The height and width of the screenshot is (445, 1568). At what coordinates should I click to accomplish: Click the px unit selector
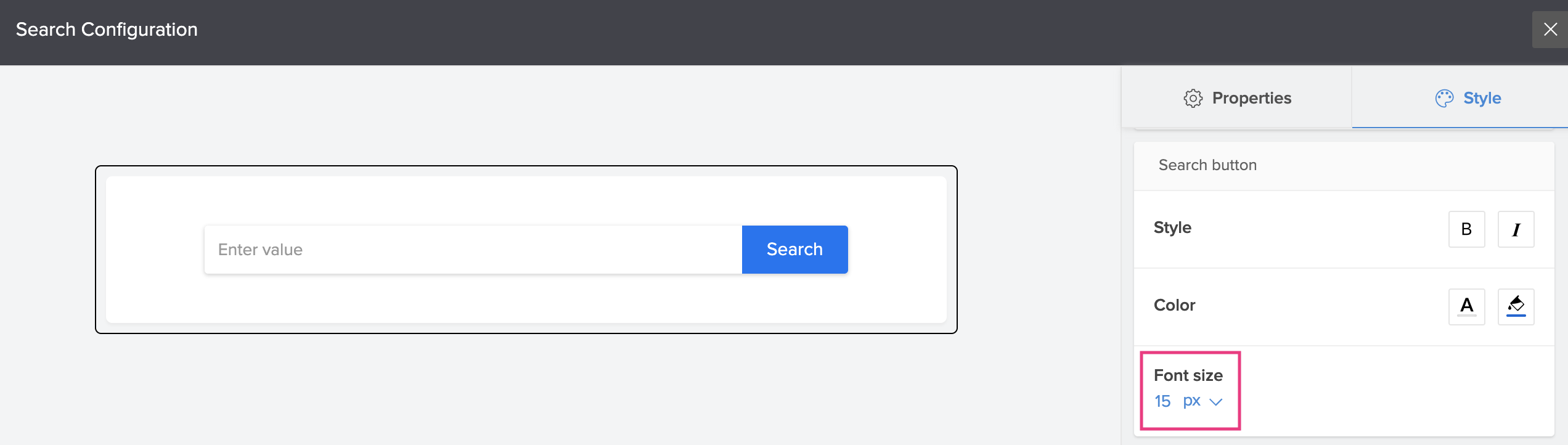click(x=1191, y=401)
